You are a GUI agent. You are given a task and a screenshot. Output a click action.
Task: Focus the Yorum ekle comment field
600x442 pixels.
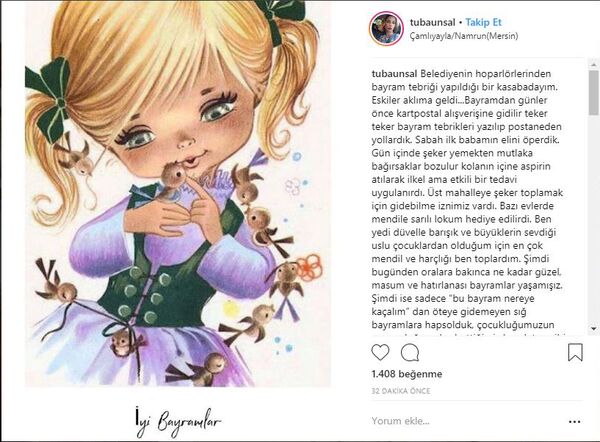tap(467, 421)
